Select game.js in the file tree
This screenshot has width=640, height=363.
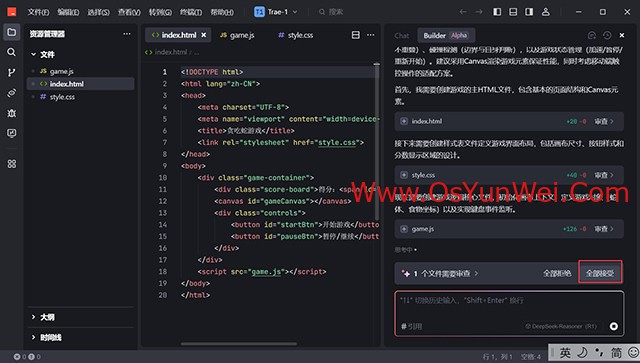click(80, 71)
